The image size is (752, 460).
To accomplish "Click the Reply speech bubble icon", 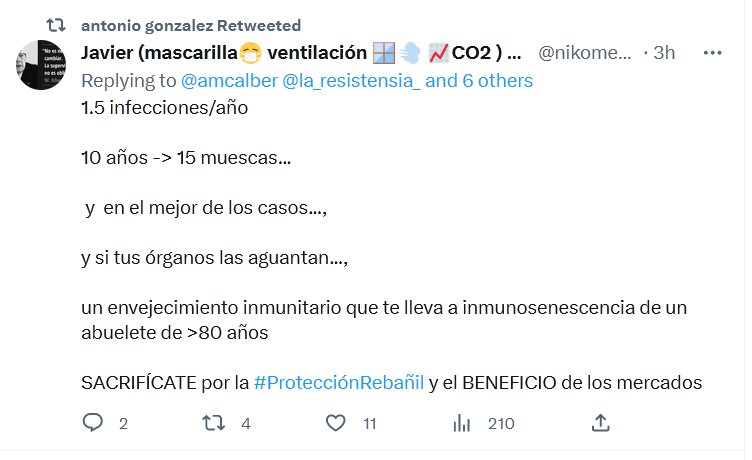I will [93, 423].
